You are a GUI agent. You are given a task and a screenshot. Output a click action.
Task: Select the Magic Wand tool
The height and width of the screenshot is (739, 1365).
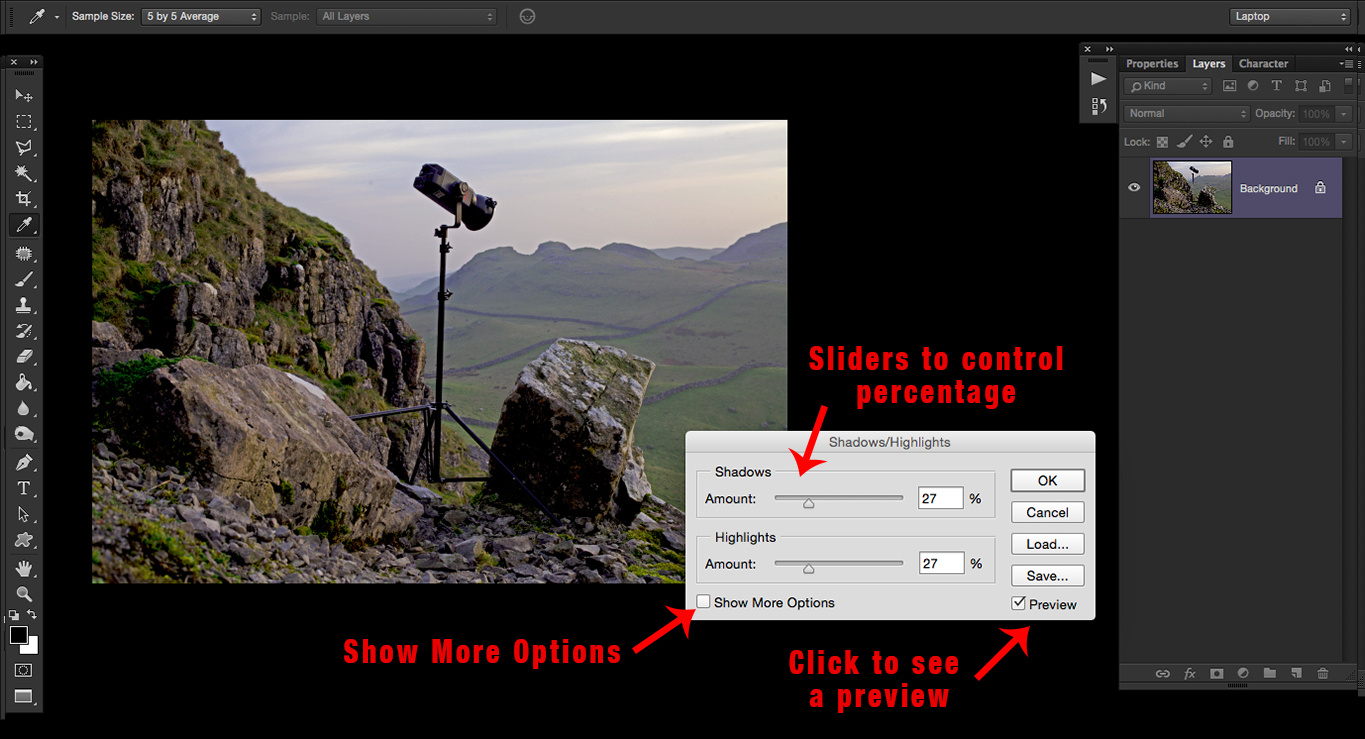(24, 174)
